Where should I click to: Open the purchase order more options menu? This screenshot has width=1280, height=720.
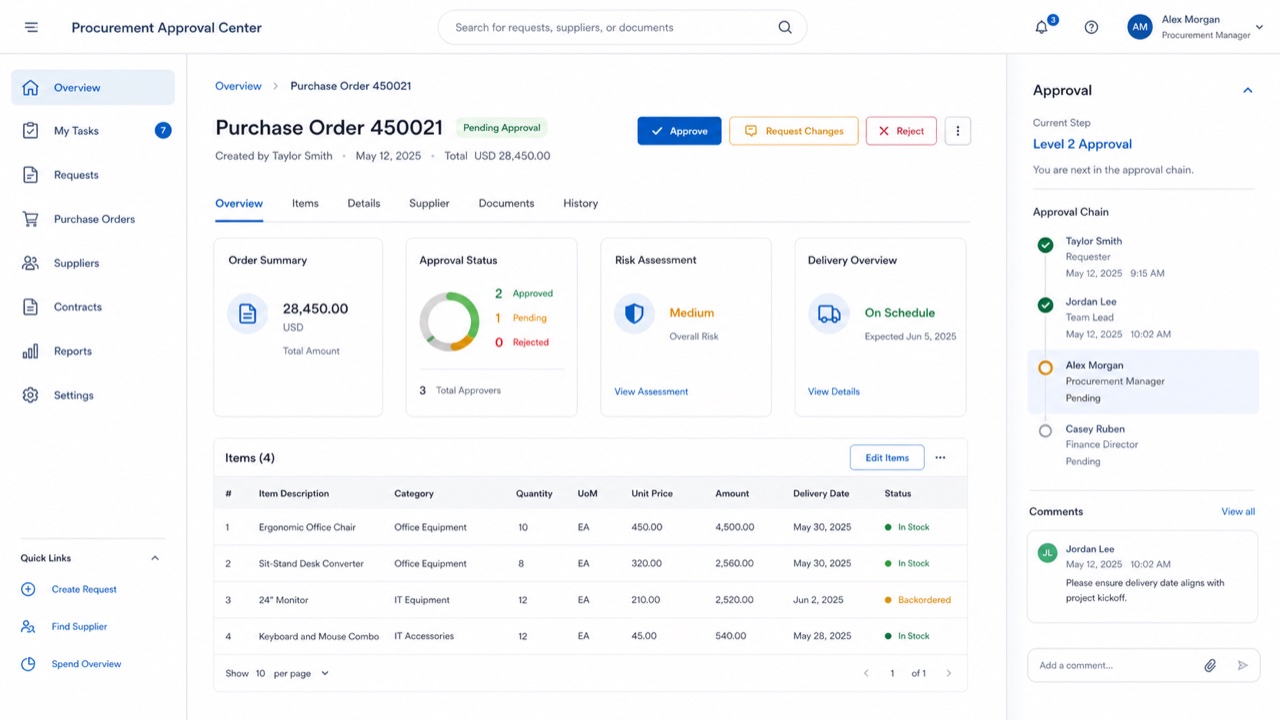[958, 131]
